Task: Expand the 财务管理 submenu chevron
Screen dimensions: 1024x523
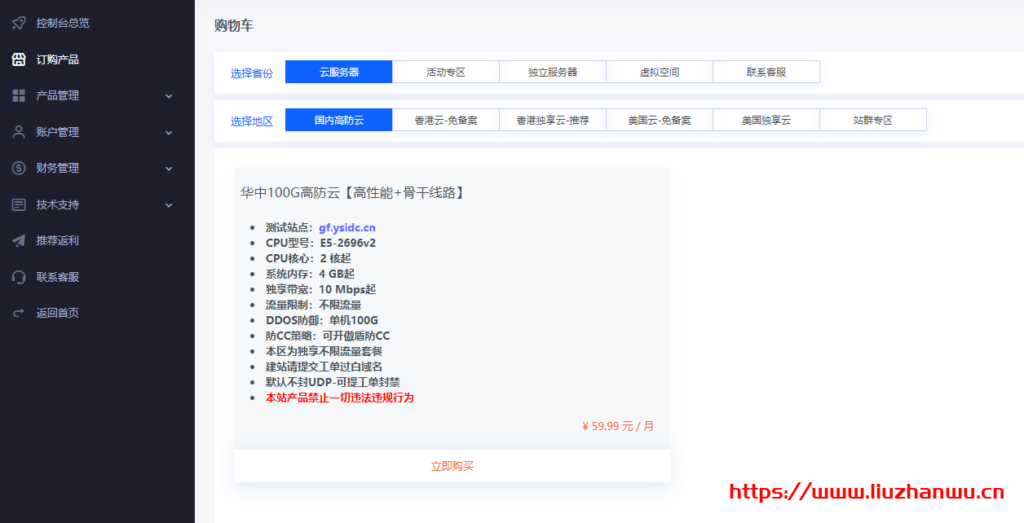Action: 168,168
